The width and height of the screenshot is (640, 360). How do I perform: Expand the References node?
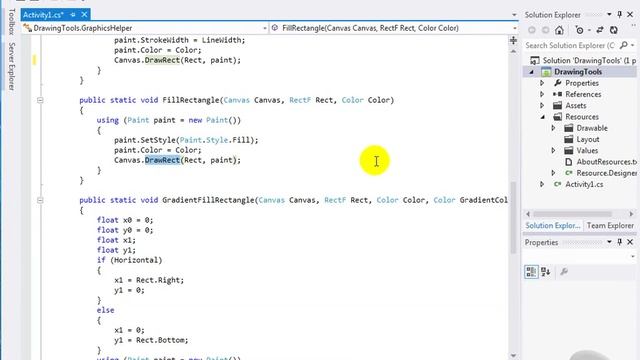point(542,94)
